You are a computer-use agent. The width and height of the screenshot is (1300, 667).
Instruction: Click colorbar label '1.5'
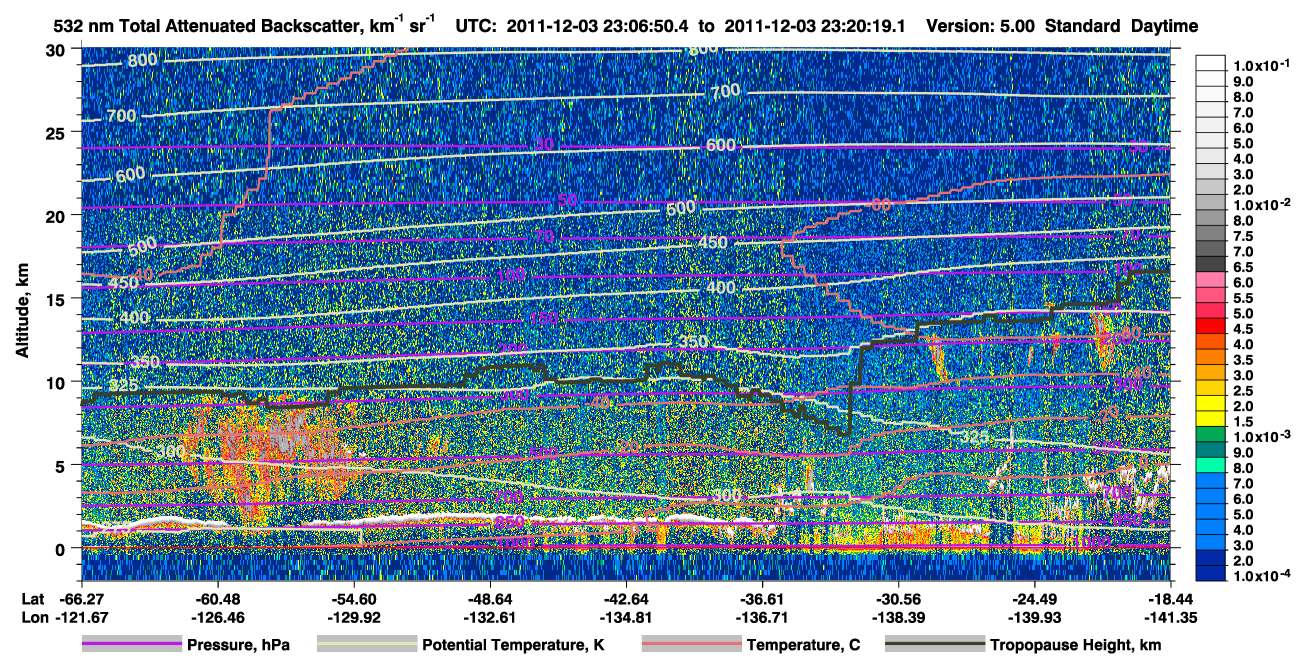1242,422
